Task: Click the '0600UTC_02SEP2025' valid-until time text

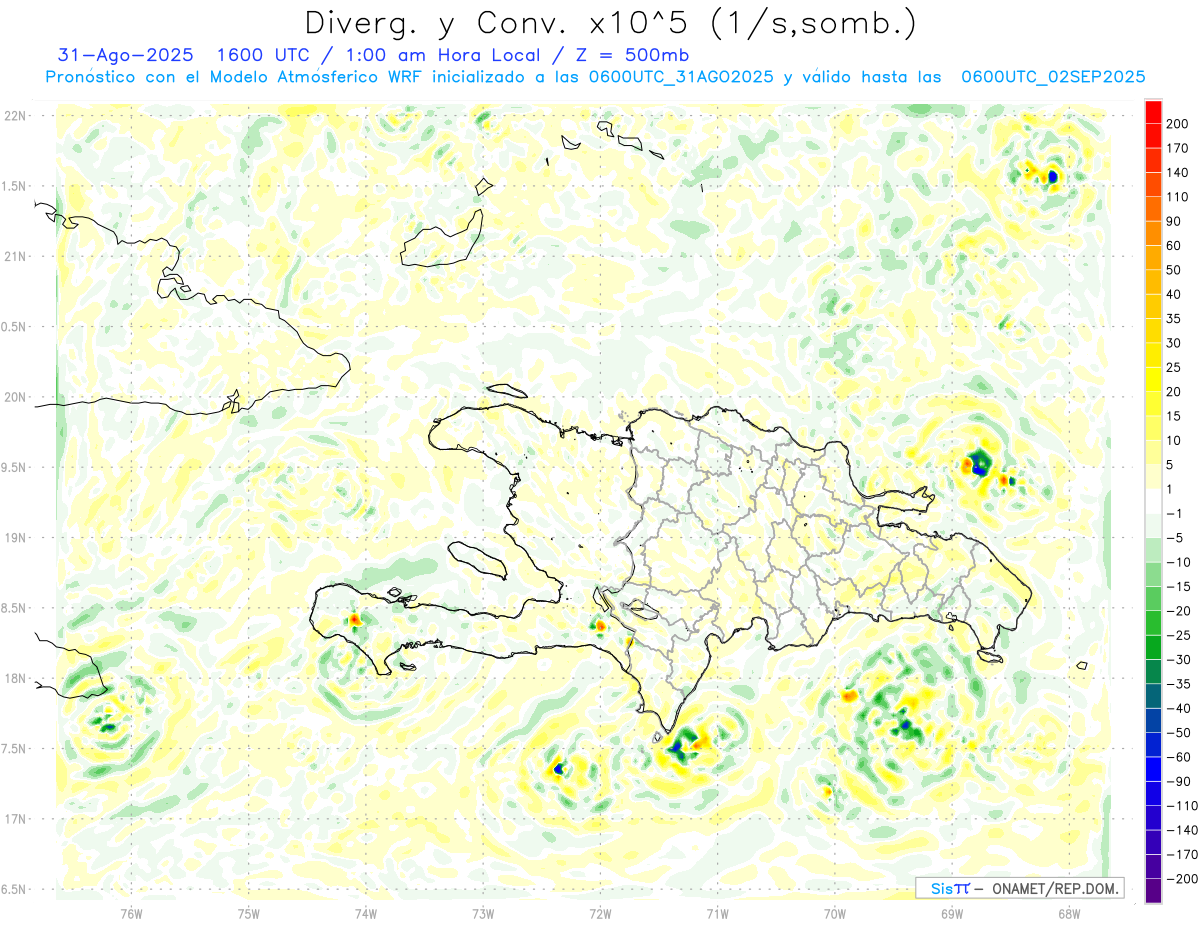Action: pos(1053,77)
